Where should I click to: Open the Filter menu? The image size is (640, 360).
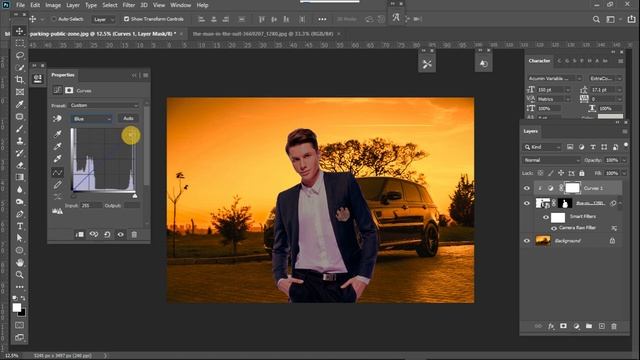pyautogui.click(x=129, y=5)
